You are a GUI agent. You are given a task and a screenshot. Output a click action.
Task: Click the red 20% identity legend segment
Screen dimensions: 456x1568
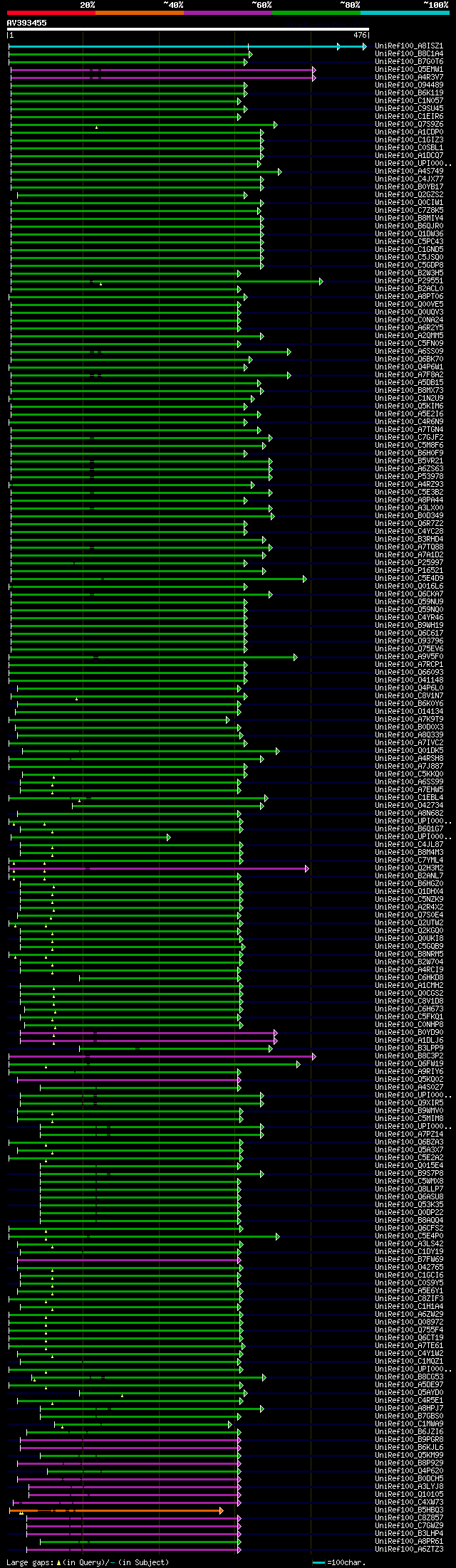(x=51, y=12)
